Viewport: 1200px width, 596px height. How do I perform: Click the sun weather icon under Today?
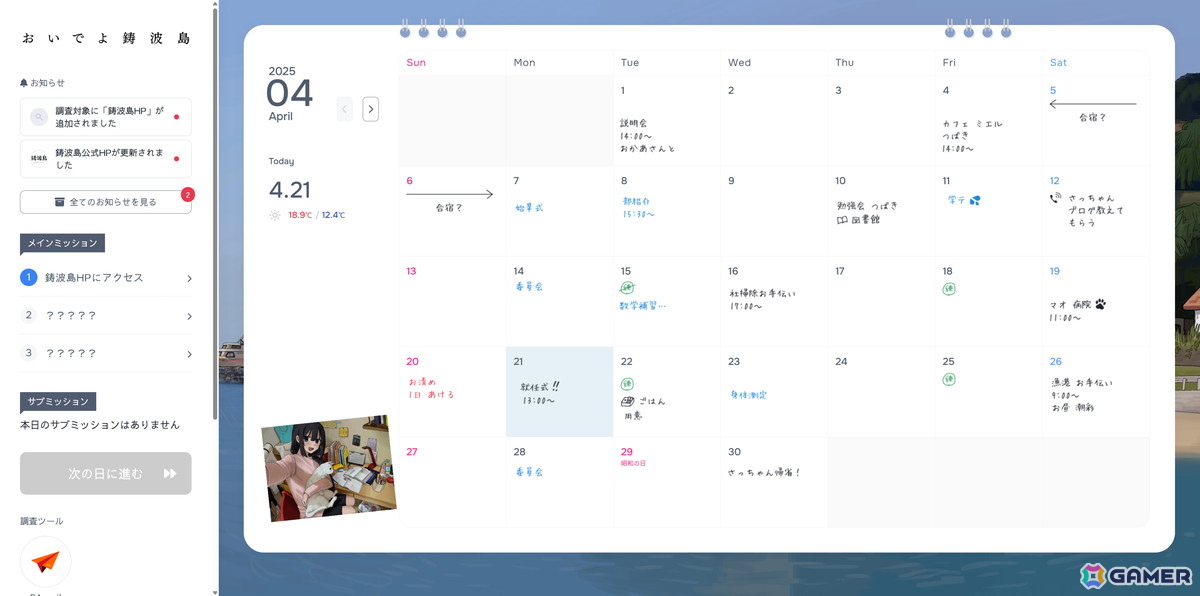coord(274,214)
